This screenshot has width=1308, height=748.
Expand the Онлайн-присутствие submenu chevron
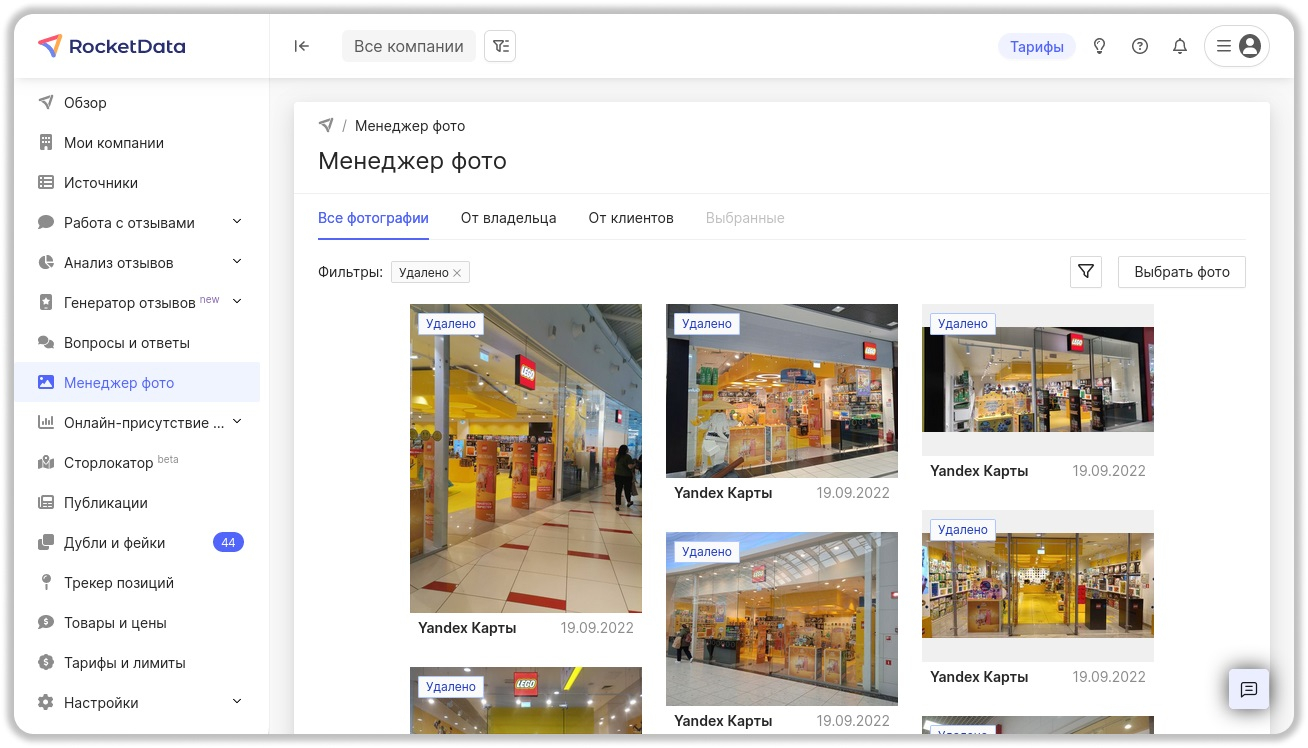click(x=237, y=421)
